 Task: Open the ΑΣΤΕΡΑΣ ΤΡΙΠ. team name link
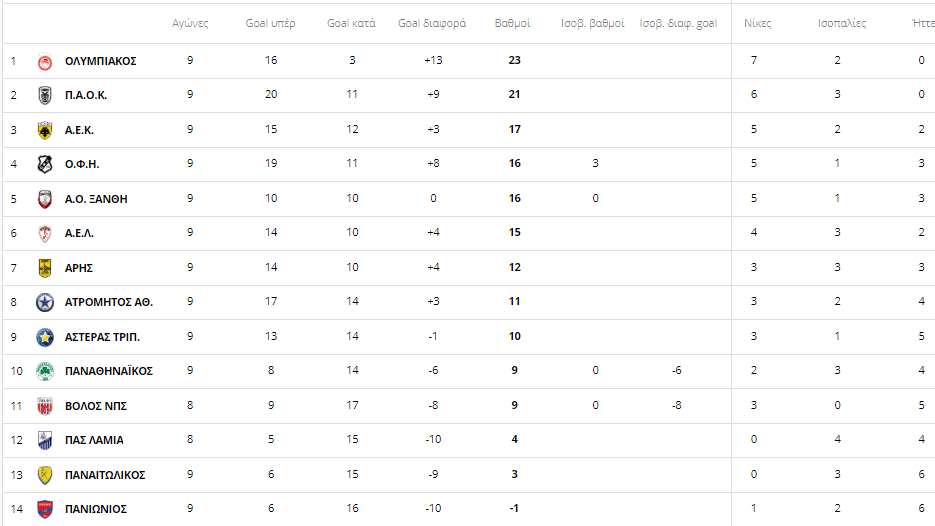click(103, 337)
